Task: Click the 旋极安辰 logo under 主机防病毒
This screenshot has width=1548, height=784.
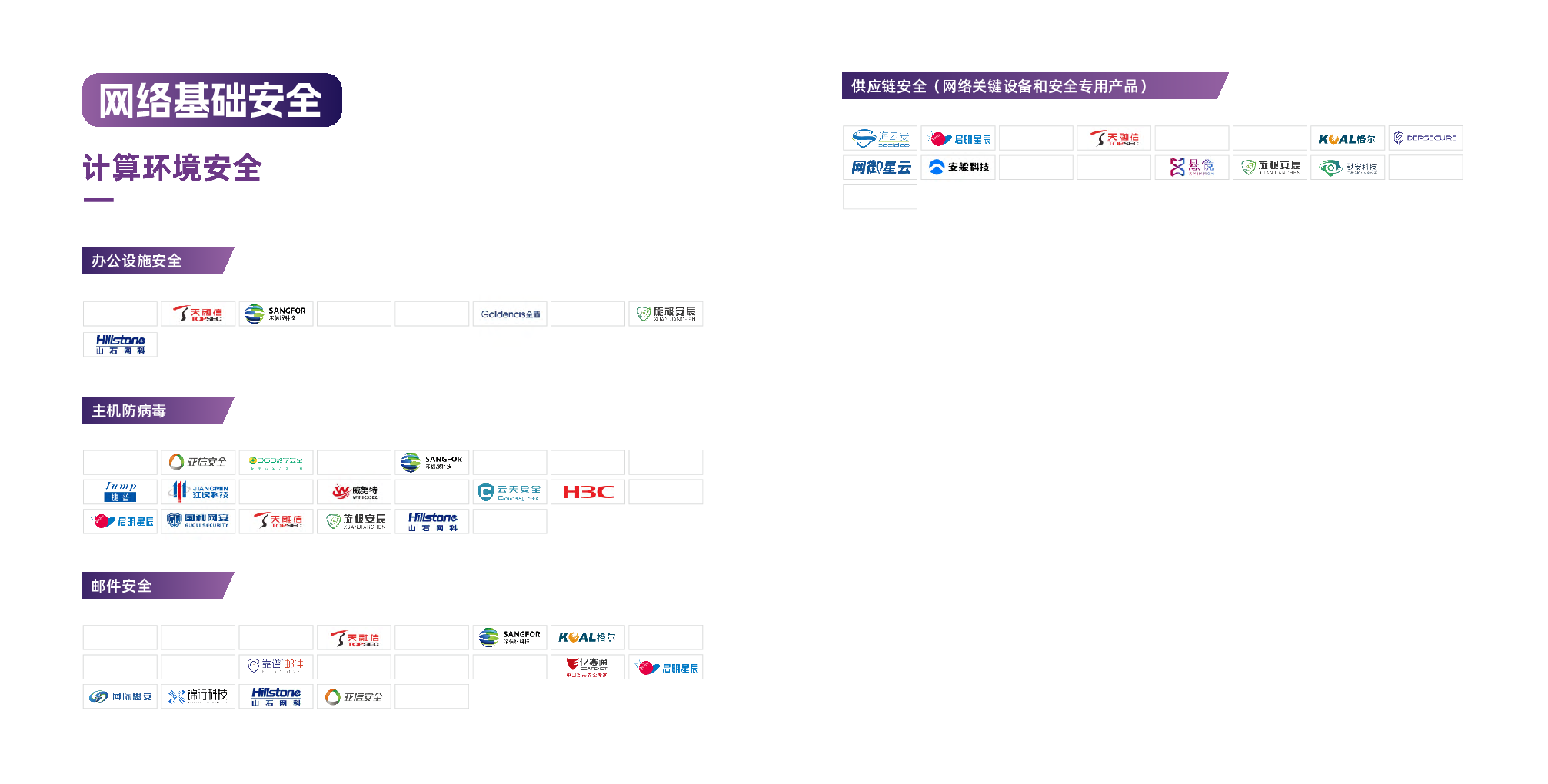Action: [354, 521]
